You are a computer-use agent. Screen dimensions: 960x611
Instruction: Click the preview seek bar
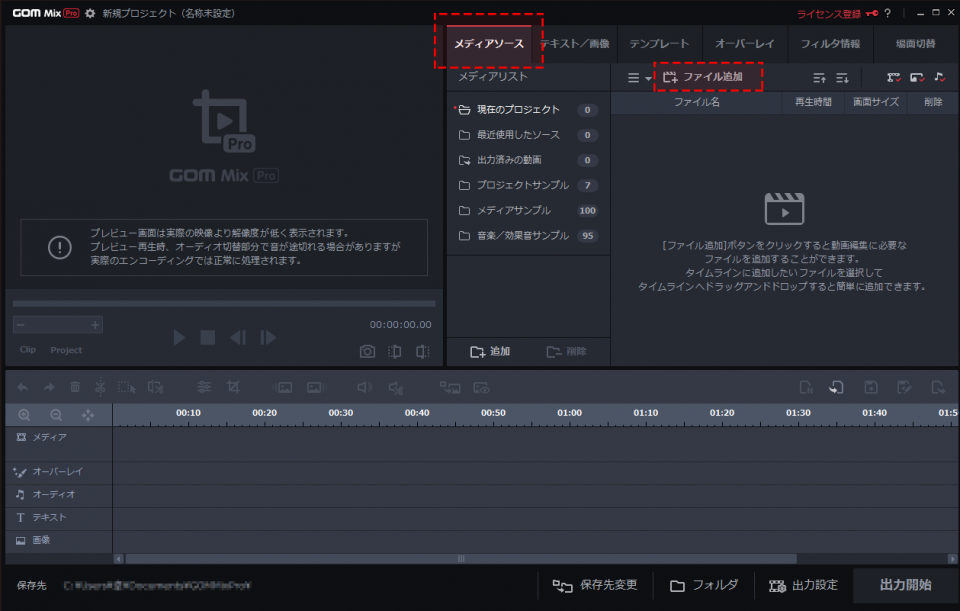224,304
